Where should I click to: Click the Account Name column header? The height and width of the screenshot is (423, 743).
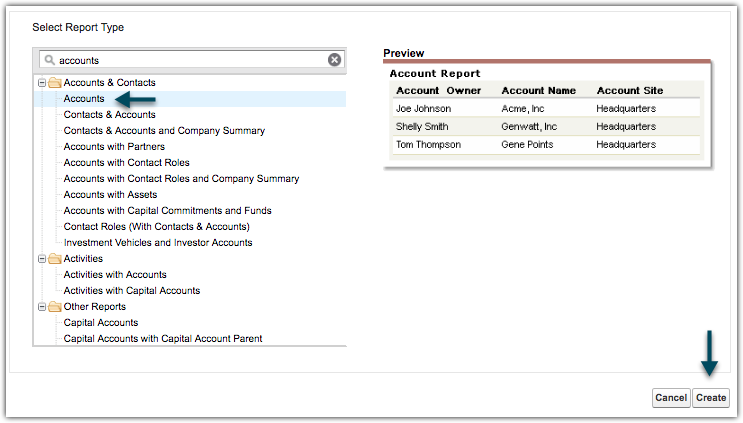coord(539,90)
